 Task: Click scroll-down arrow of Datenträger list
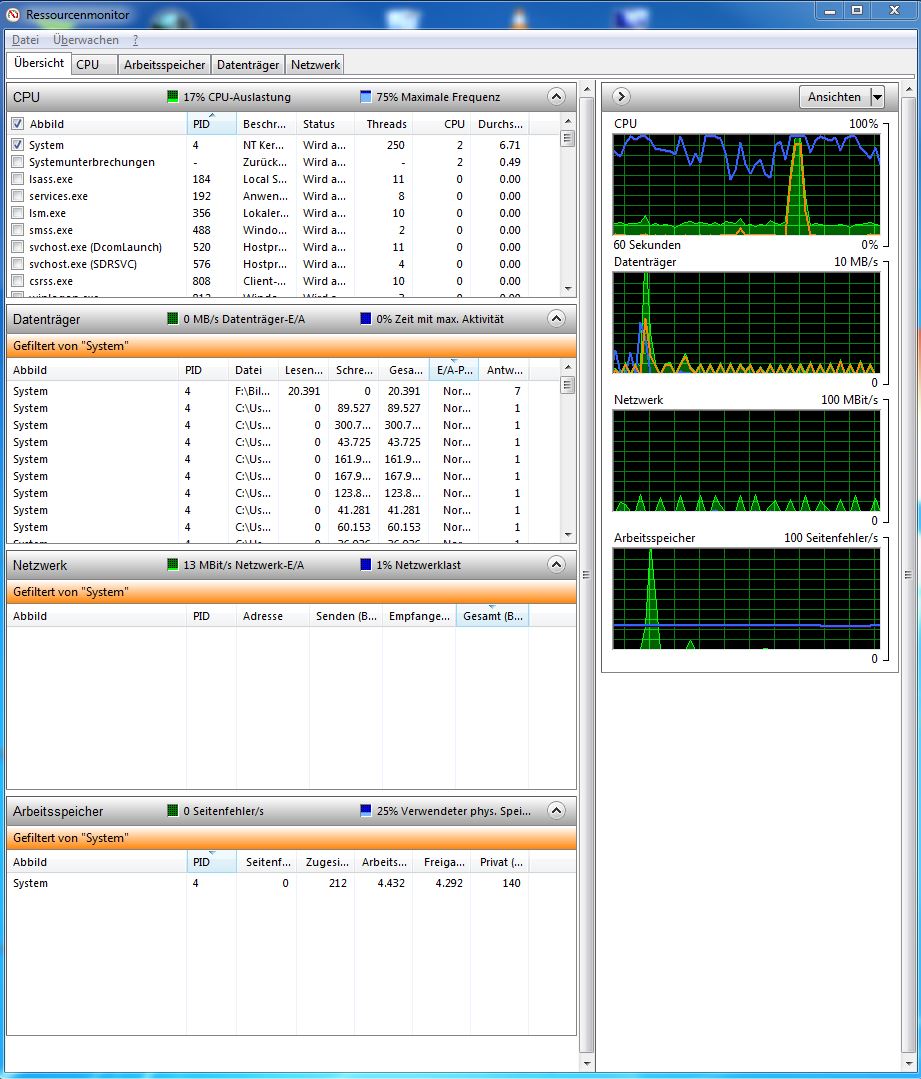coord(568,535)
